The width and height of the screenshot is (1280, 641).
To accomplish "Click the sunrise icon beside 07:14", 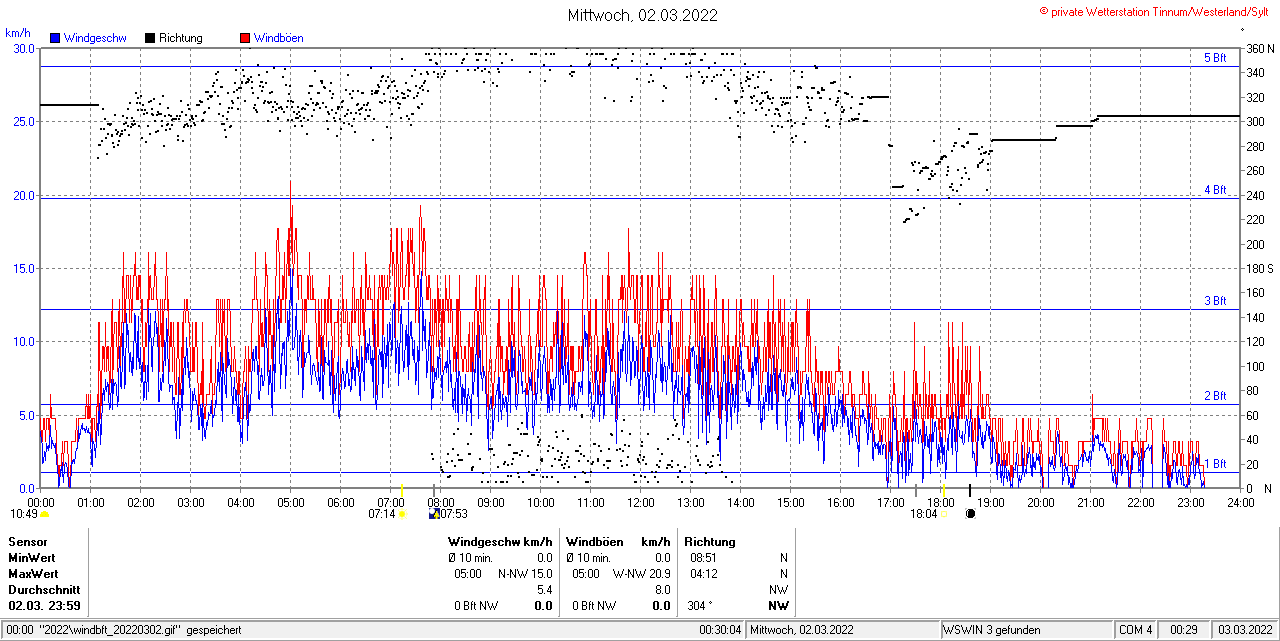I will click(403, 514).
